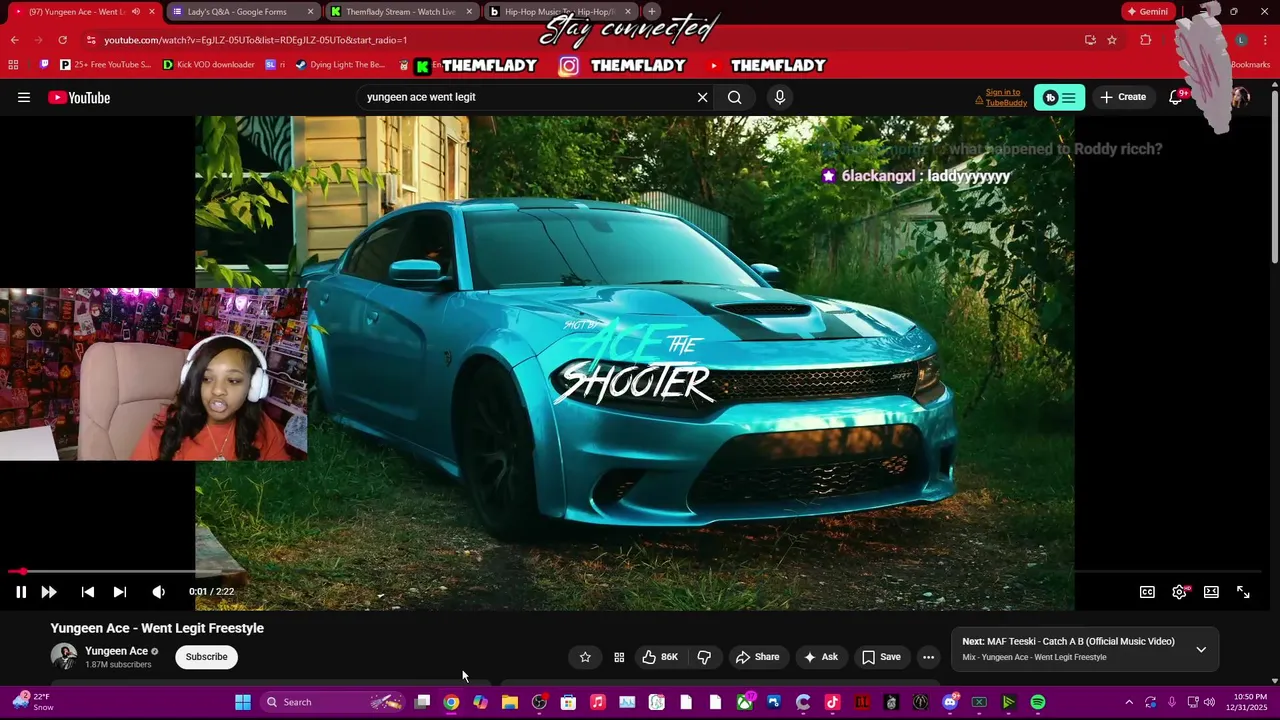Open the YouTube guide hamburger menu
Image resolution: width=1280 pixels, height=720 pixels.
(x=24, y=97)
